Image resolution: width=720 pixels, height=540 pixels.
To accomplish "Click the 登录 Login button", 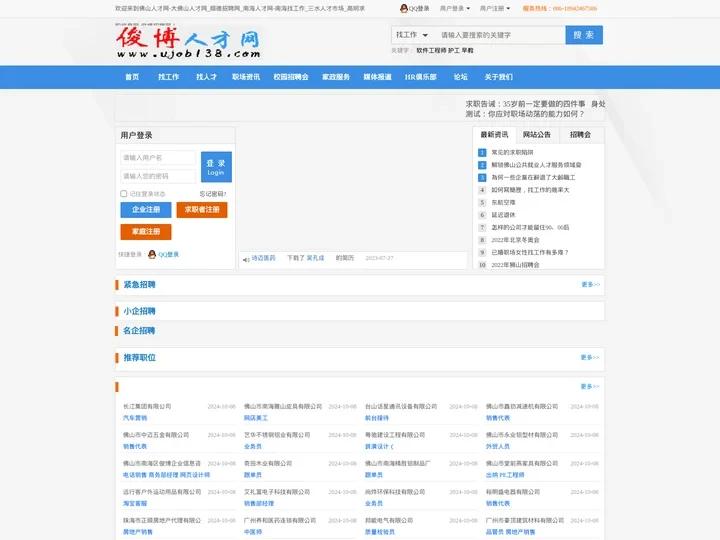I will coord(216,167).
